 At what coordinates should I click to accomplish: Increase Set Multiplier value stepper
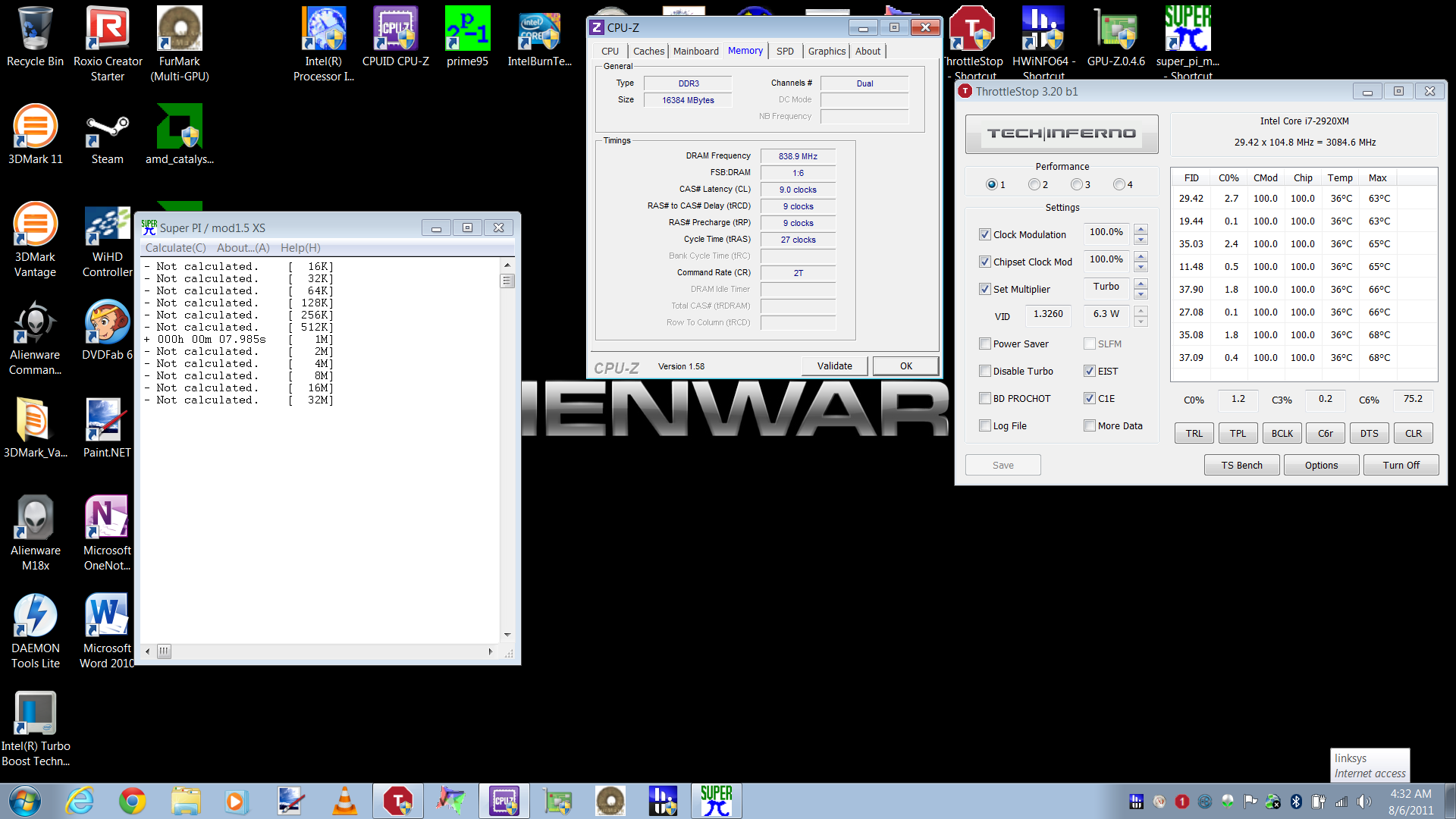pos(1141,283)
